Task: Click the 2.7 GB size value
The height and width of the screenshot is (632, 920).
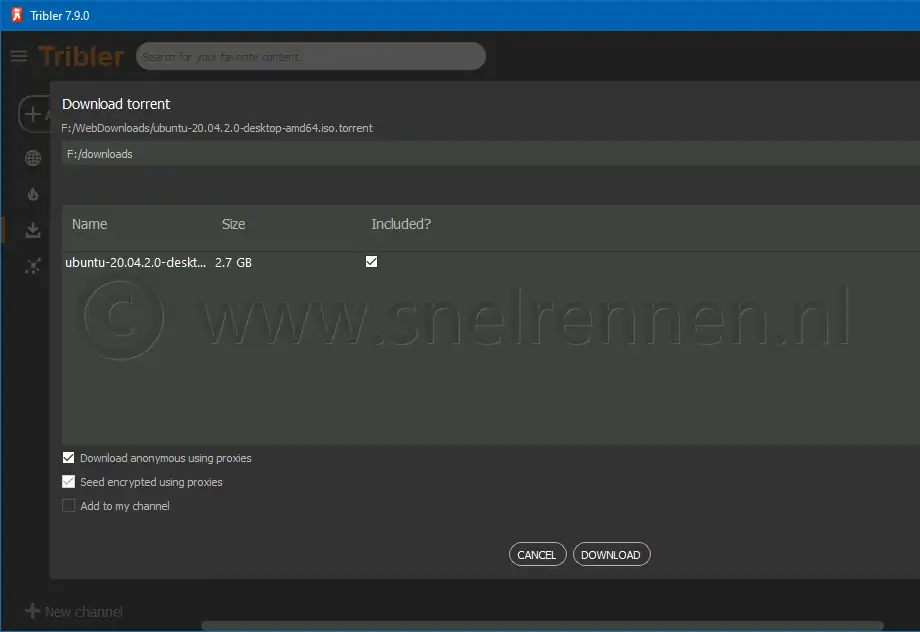Action: pyautogui.click(x=233, y=262)
